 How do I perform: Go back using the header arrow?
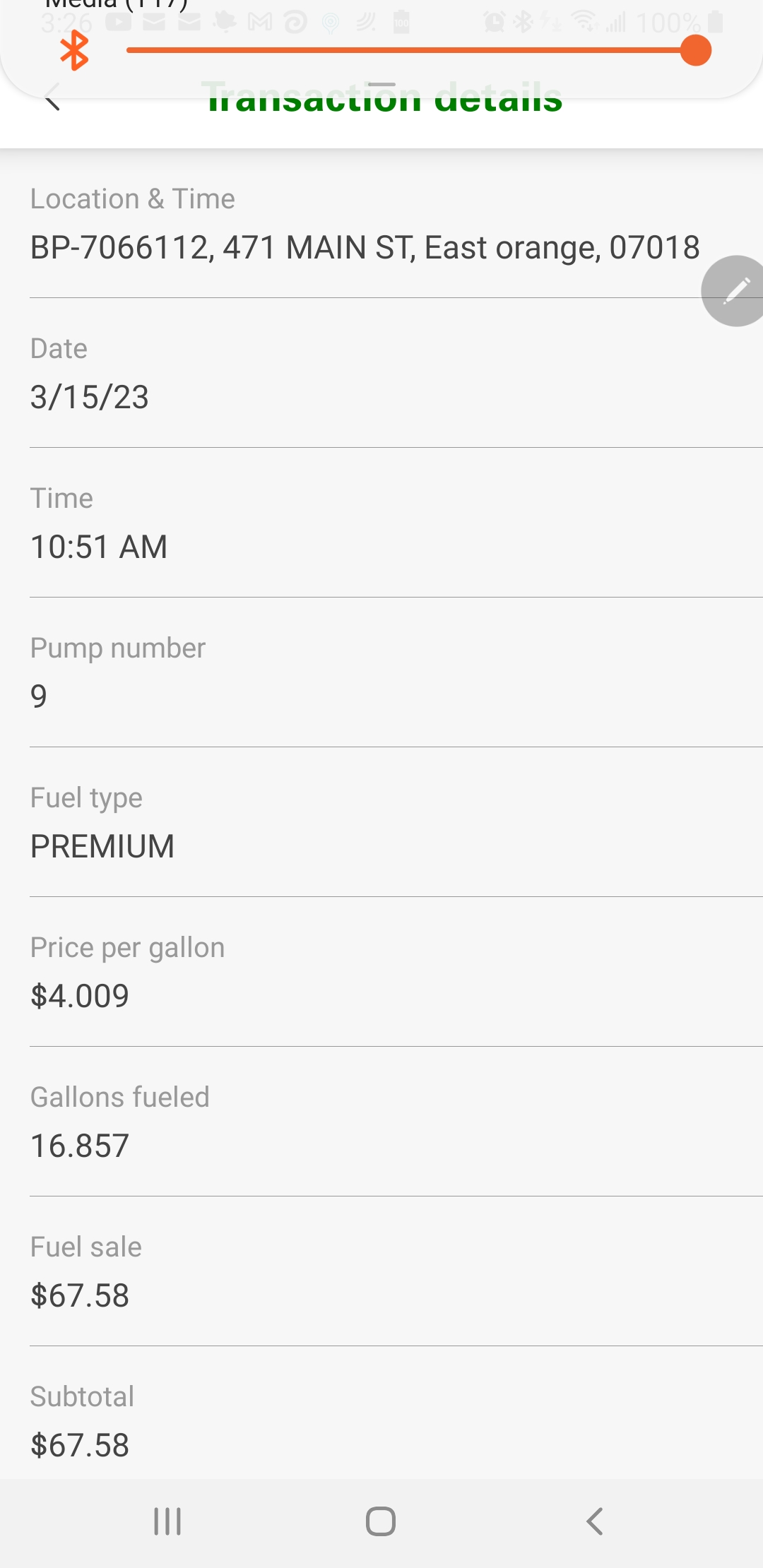click(x=52, y=97)
